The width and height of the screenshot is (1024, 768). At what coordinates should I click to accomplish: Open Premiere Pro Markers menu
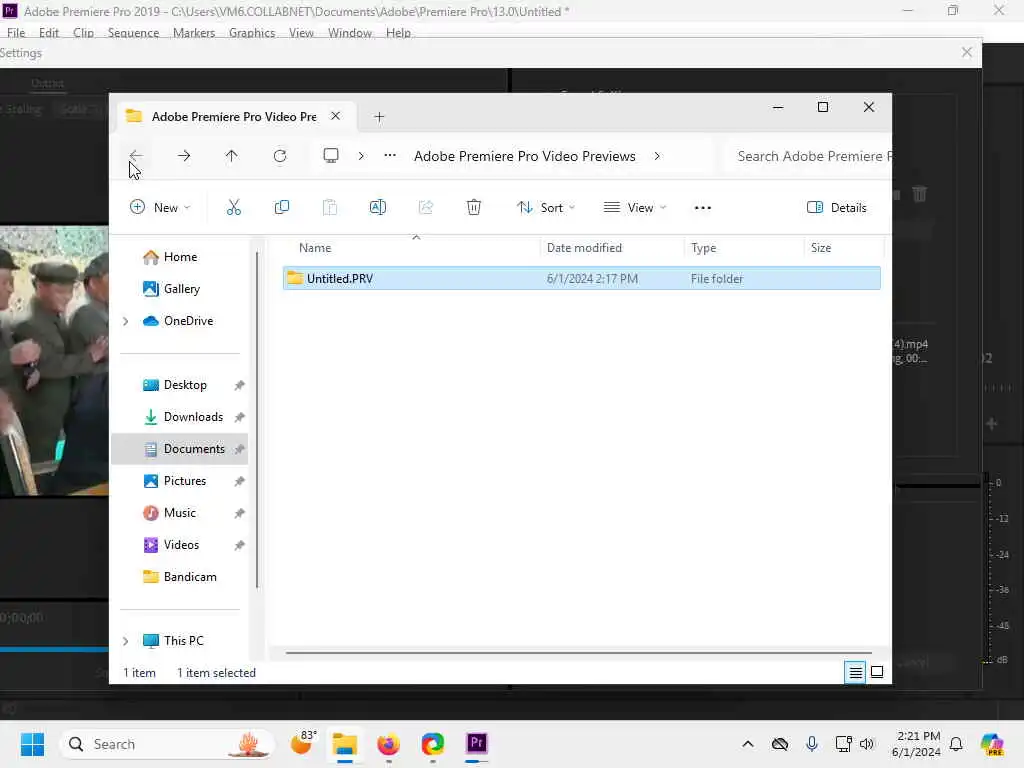pyautogui.click(x=194, y=33)
